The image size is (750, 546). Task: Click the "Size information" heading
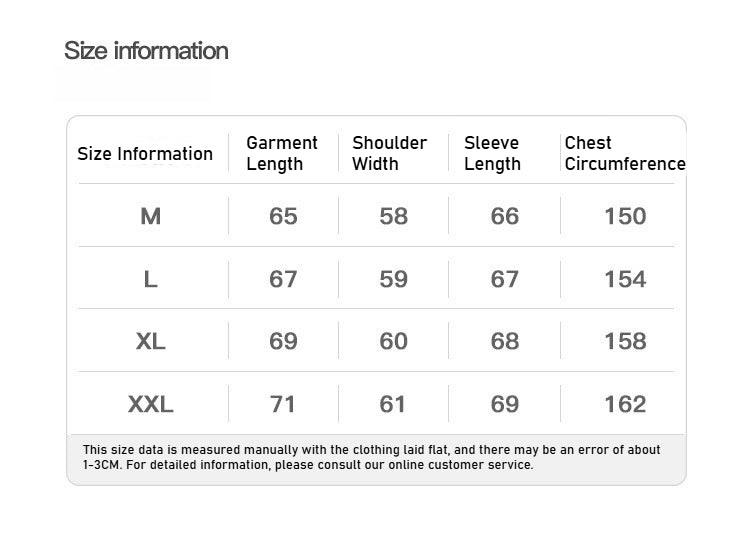coord(146,51)
